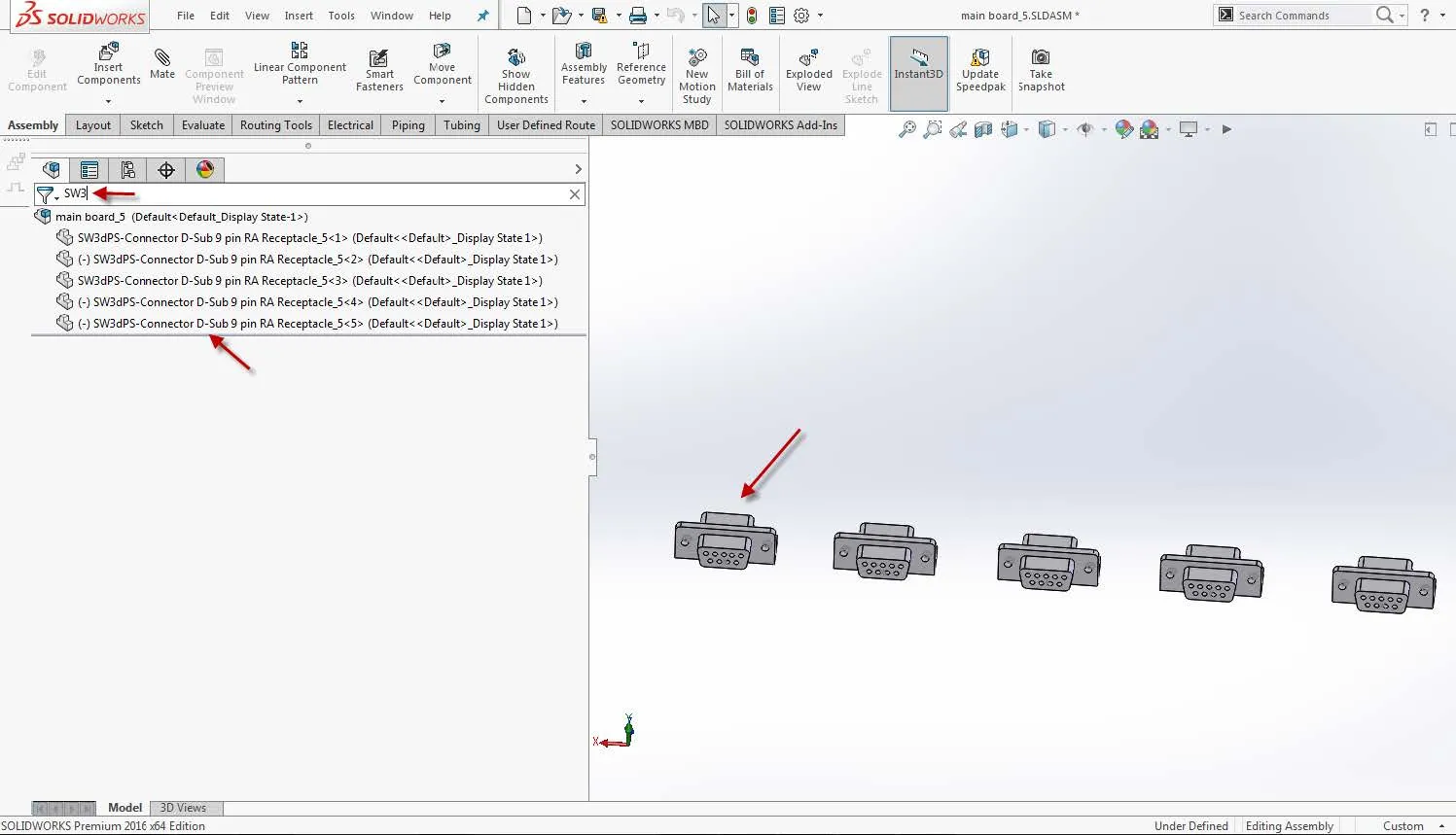Click the Select cursor tool

714,16
